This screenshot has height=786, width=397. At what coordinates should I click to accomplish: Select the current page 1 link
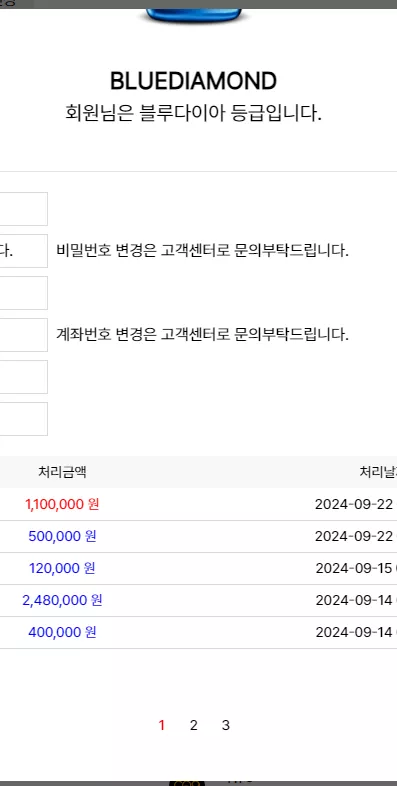pos(161,725)
